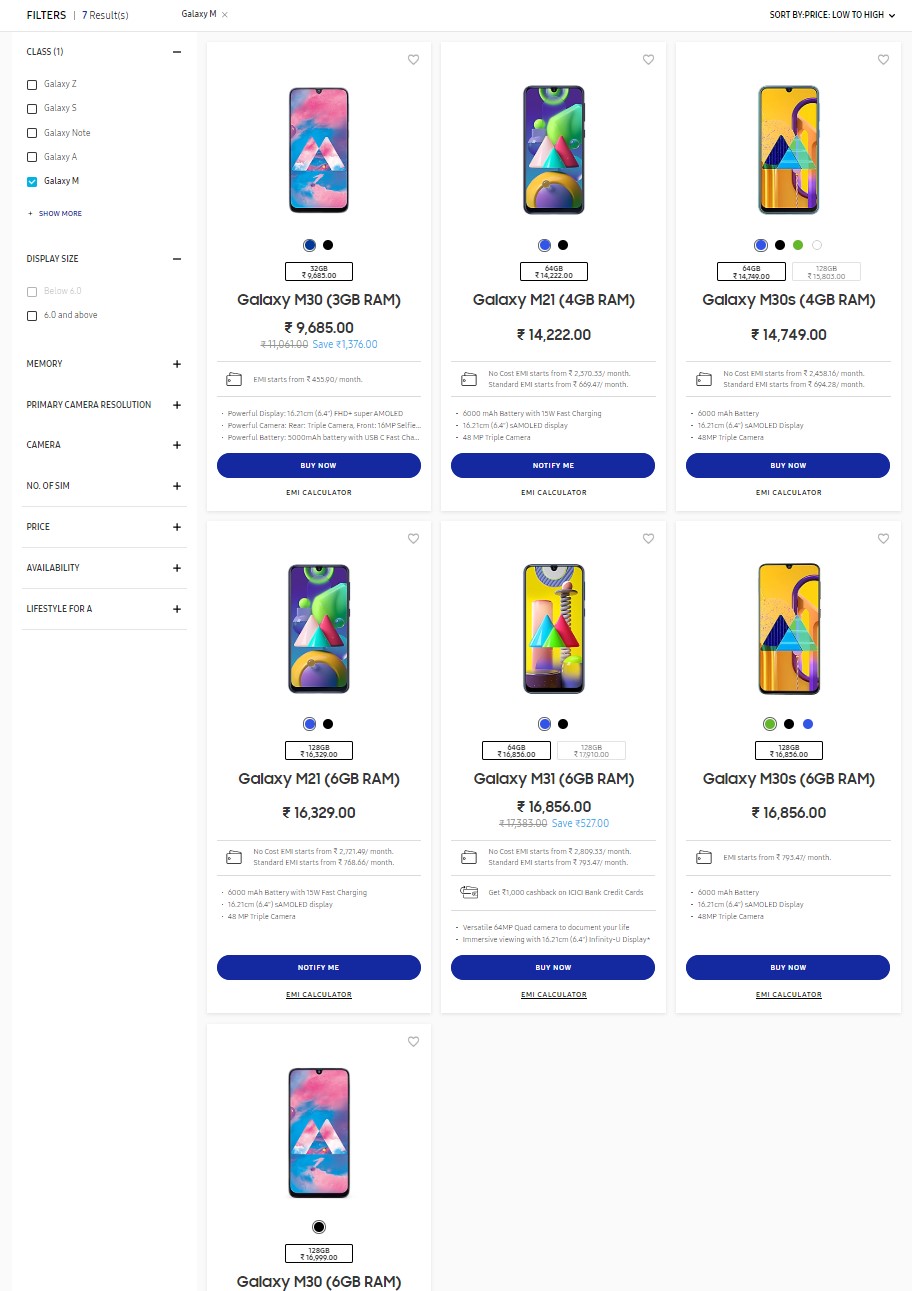Add Galaxy M30 (6GB RAM) to wishlist
This screenshot has width=912, height=1291.
(414, 1042)
